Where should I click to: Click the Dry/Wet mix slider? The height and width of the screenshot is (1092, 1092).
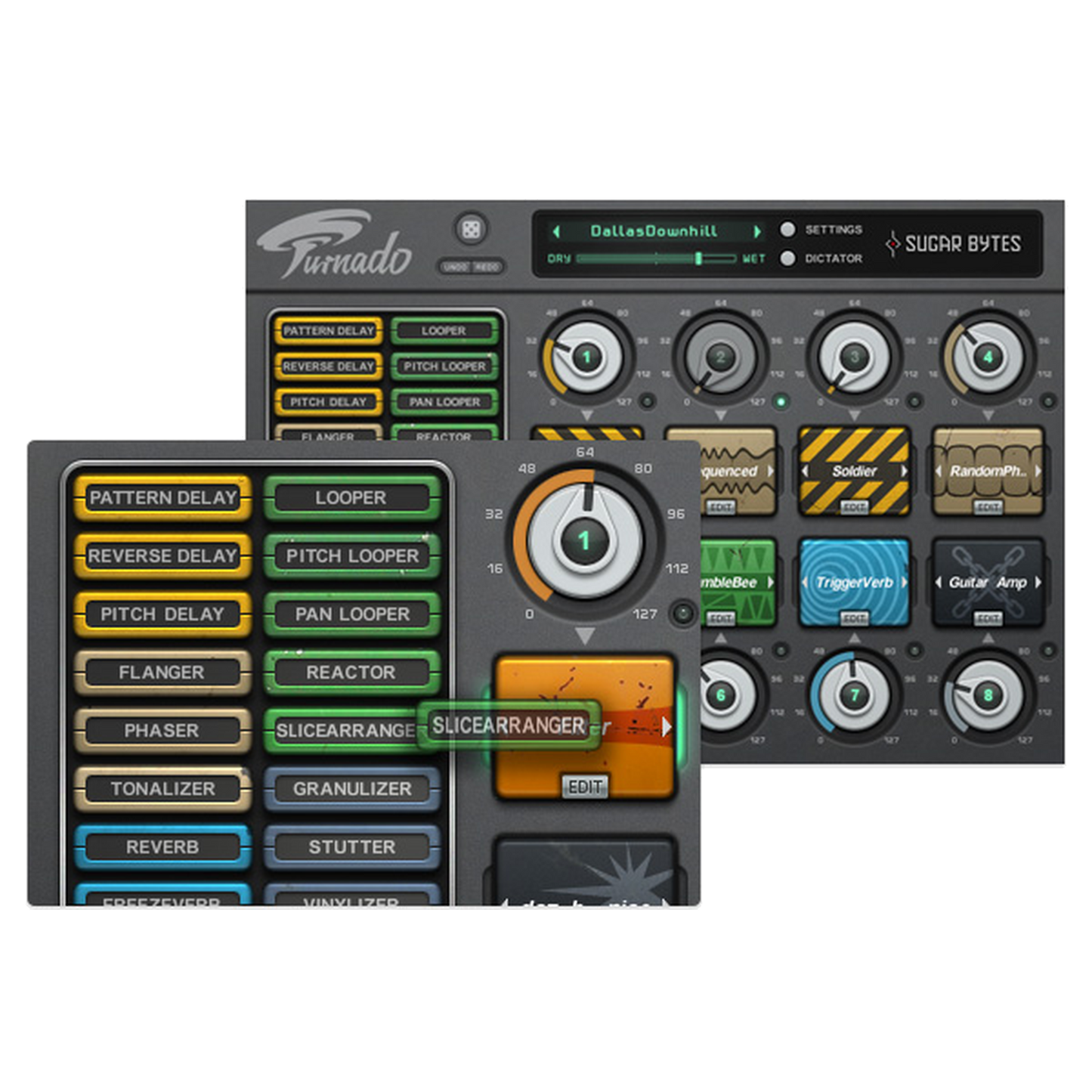pos(656,258)
